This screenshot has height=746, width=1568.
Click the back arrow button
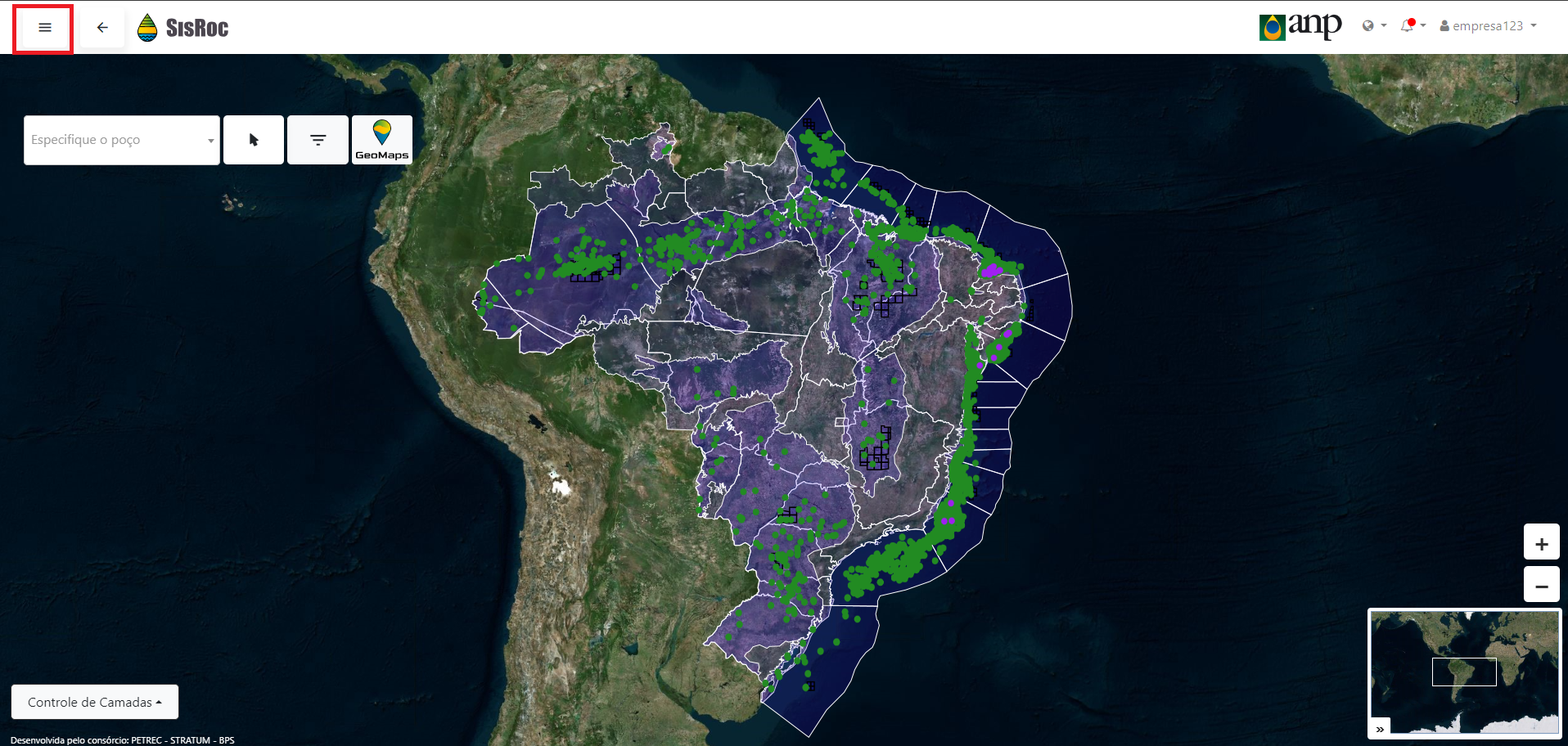pyautogui.click(x=102, y=28)
